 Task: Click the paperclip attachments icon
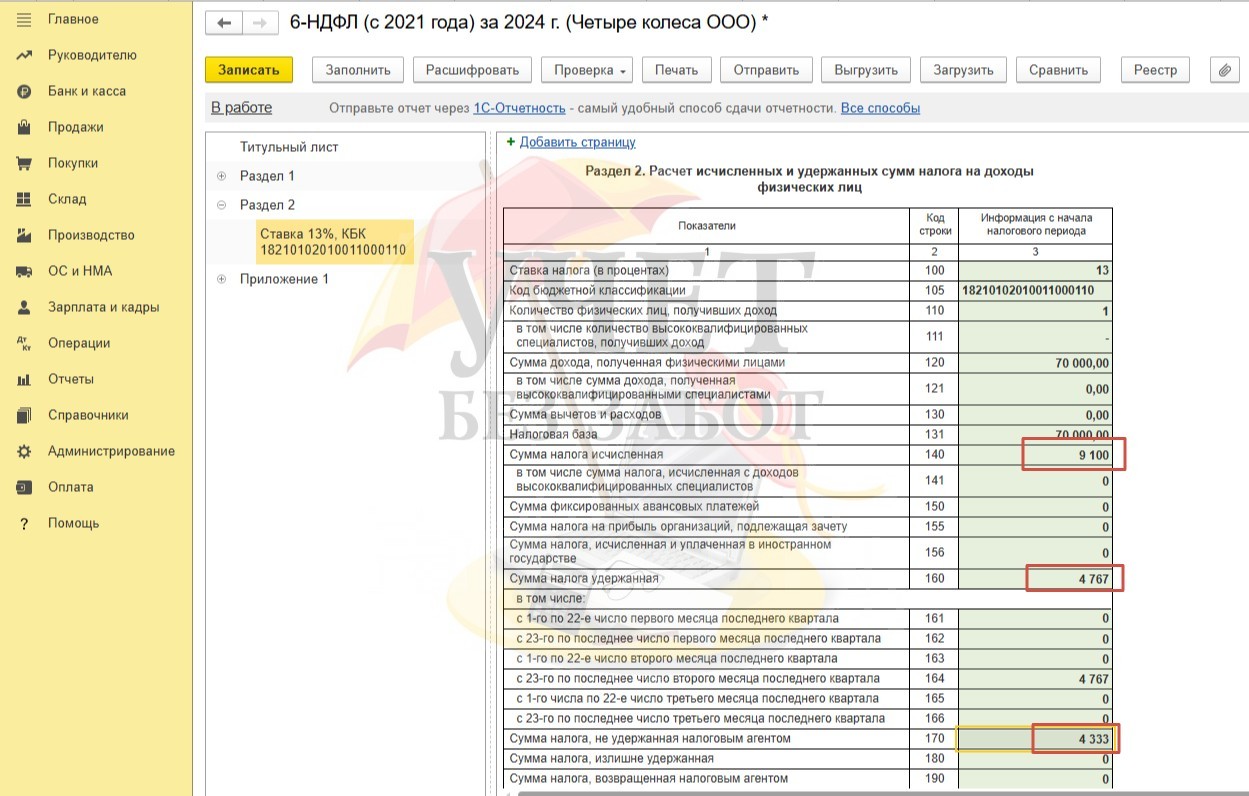1224,70
